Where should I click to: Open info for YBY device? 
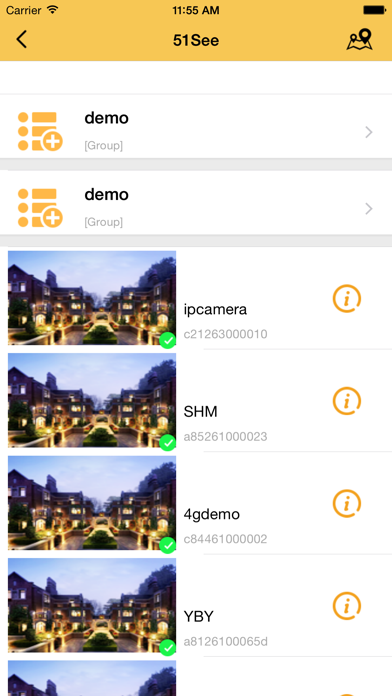click(347, 606)
